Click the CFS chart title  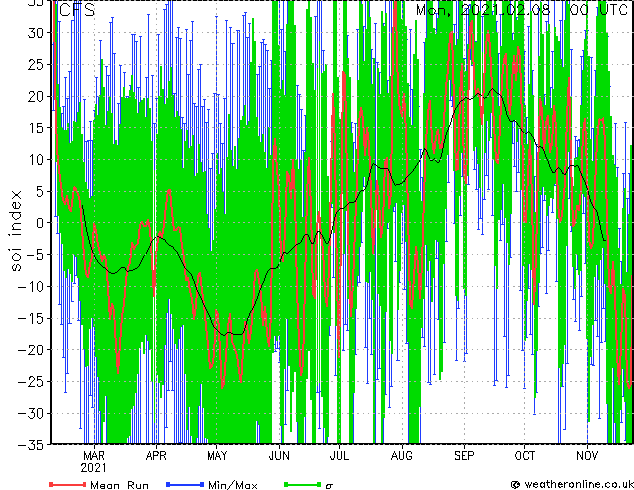point(77,10)
